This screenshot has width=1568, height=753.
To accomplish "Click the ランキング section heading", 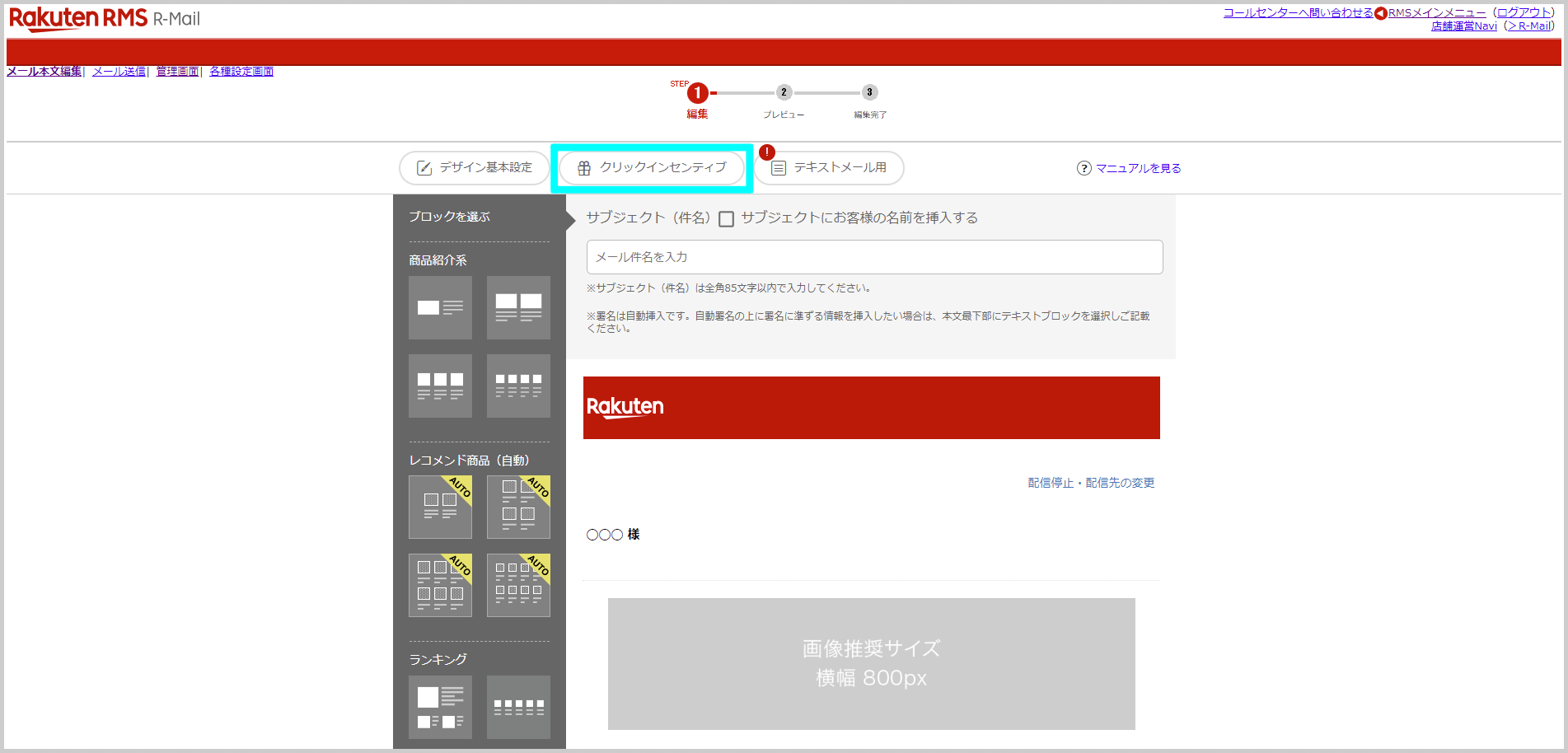I will (x=438, y=660).
